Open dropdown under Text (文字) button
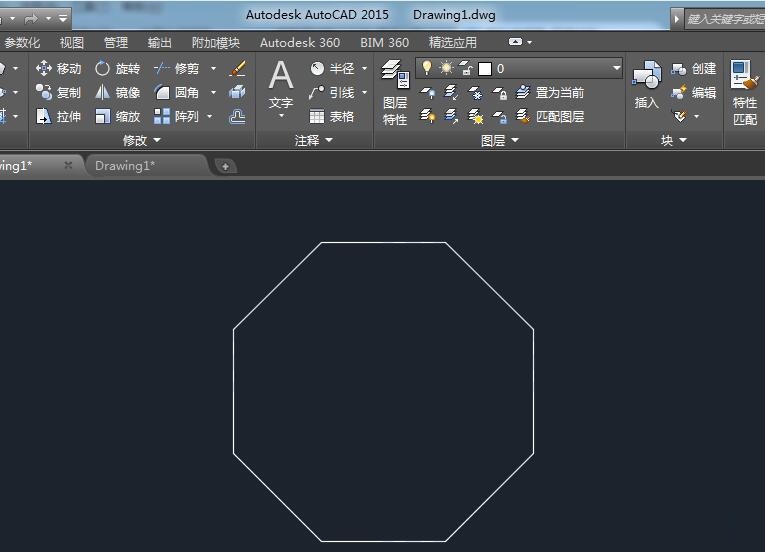 (281, 116)
